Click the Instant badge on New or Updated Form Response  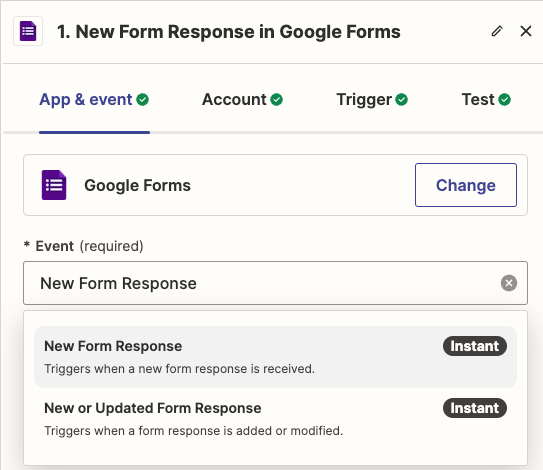tap(475, 408)
